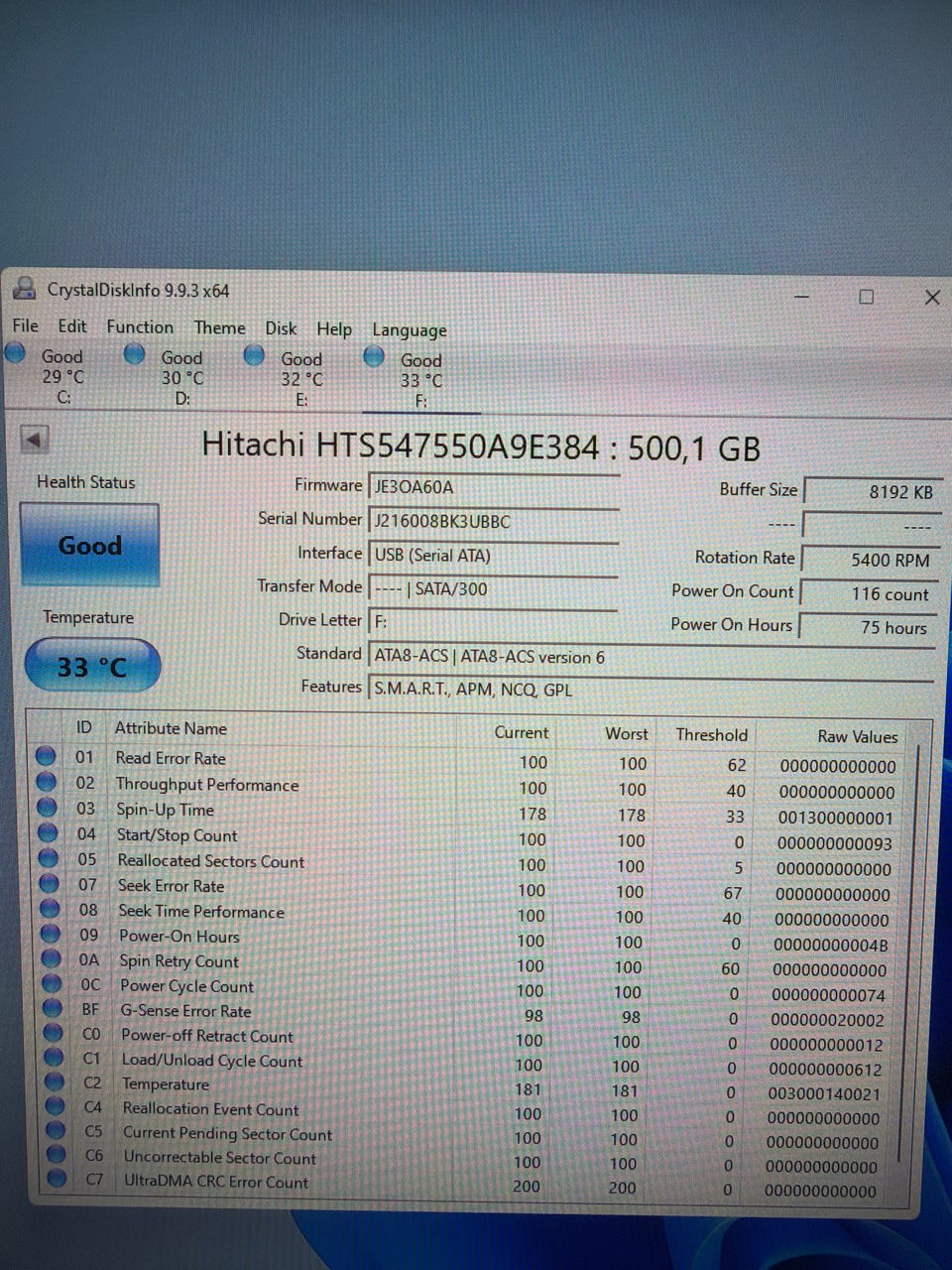Click the Raw Values column header
The image size is (952, 1270).
coord(857,736)
